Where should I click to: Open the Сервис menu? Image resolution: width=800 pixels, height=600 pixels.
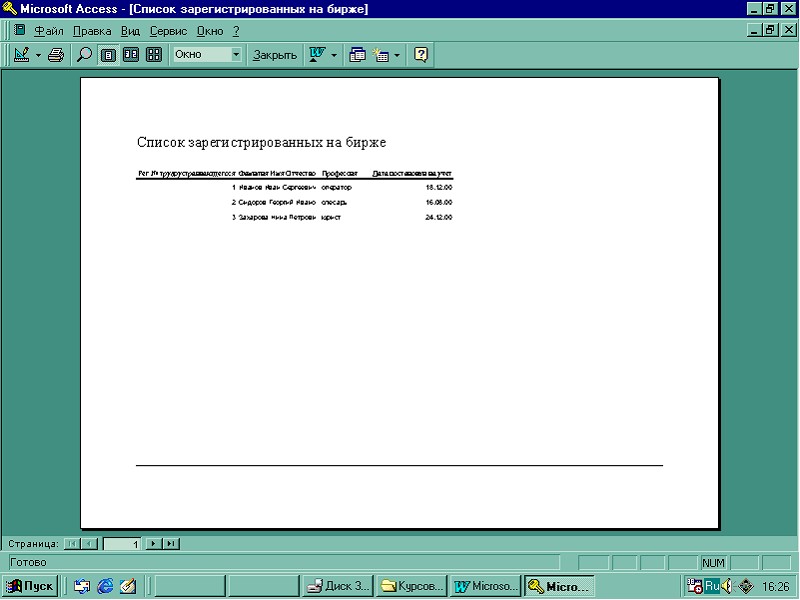(168, 31)
